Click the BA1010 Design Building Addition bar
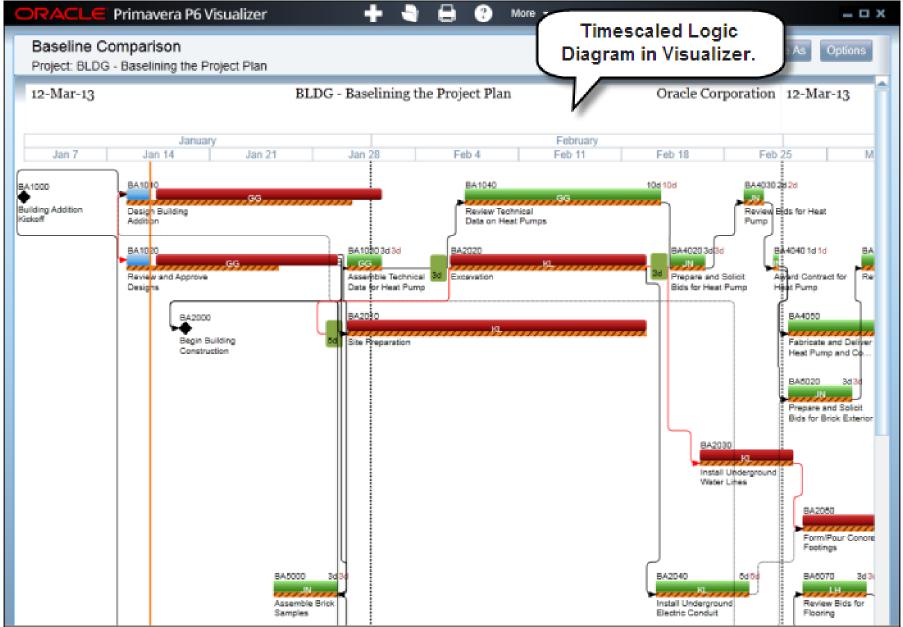 [x=254, y=196]
